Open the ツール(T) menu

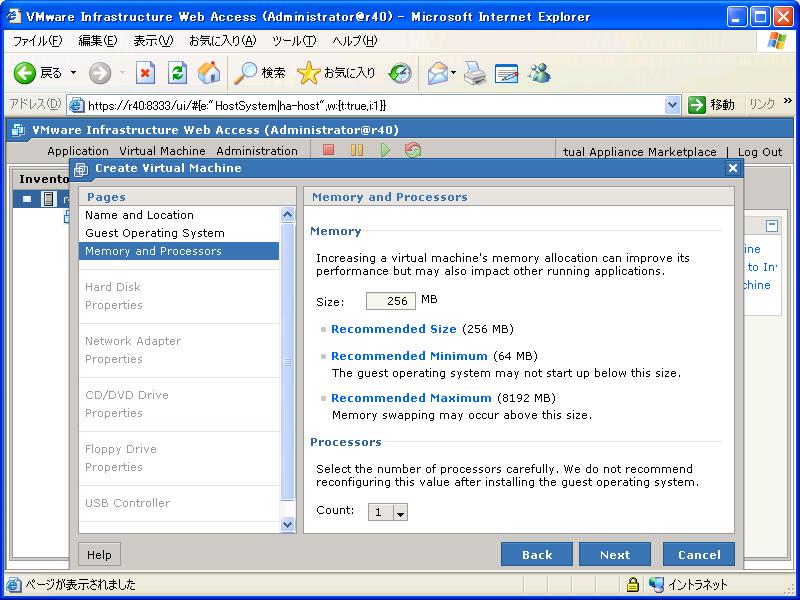tap(294, 41)
